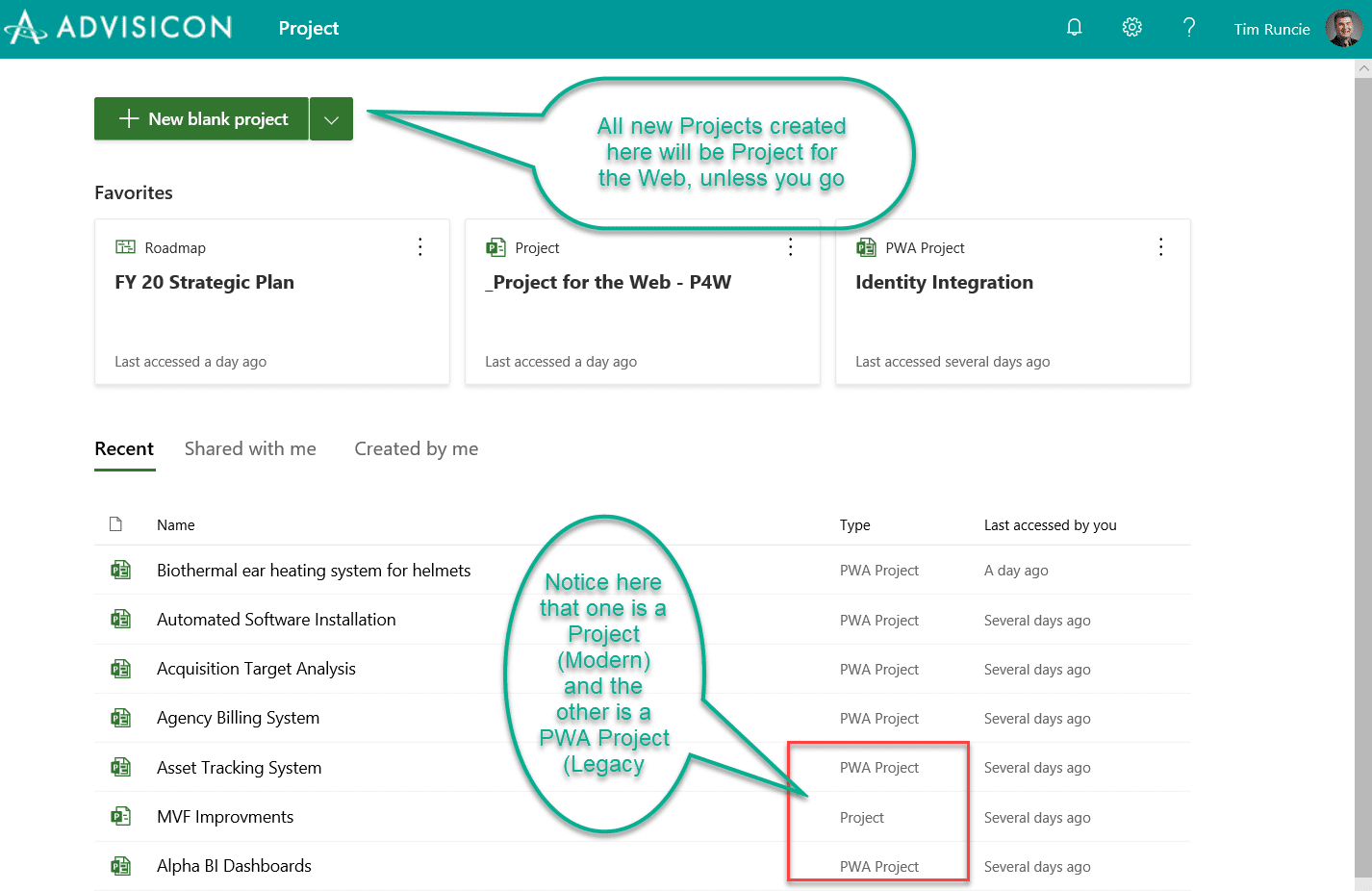The width and height of the screenshot is (1372, 891).
Task: Open the Identity Integration card
Action: 1013,302
